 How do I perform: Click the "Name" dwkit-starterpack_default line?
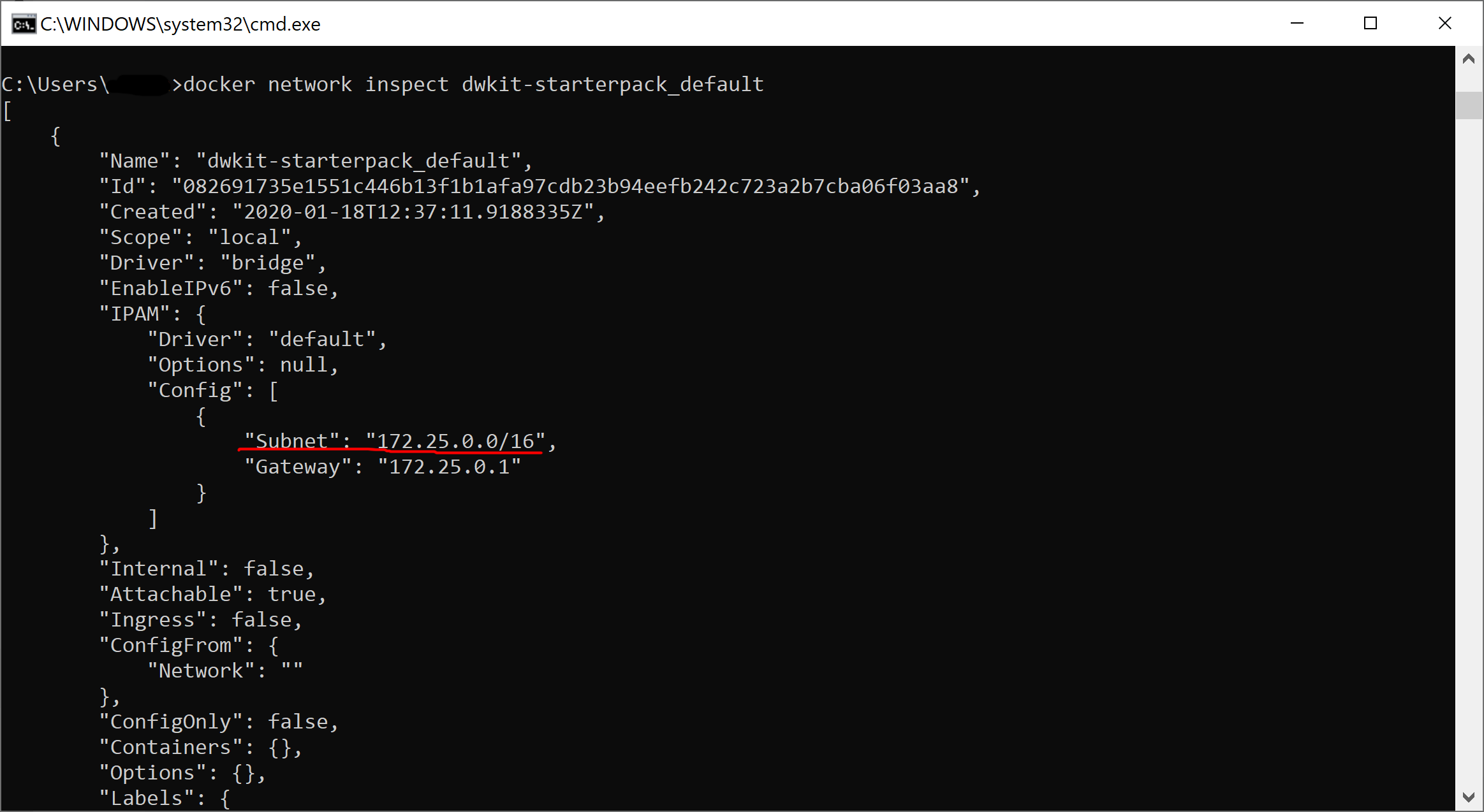(315, 161)
